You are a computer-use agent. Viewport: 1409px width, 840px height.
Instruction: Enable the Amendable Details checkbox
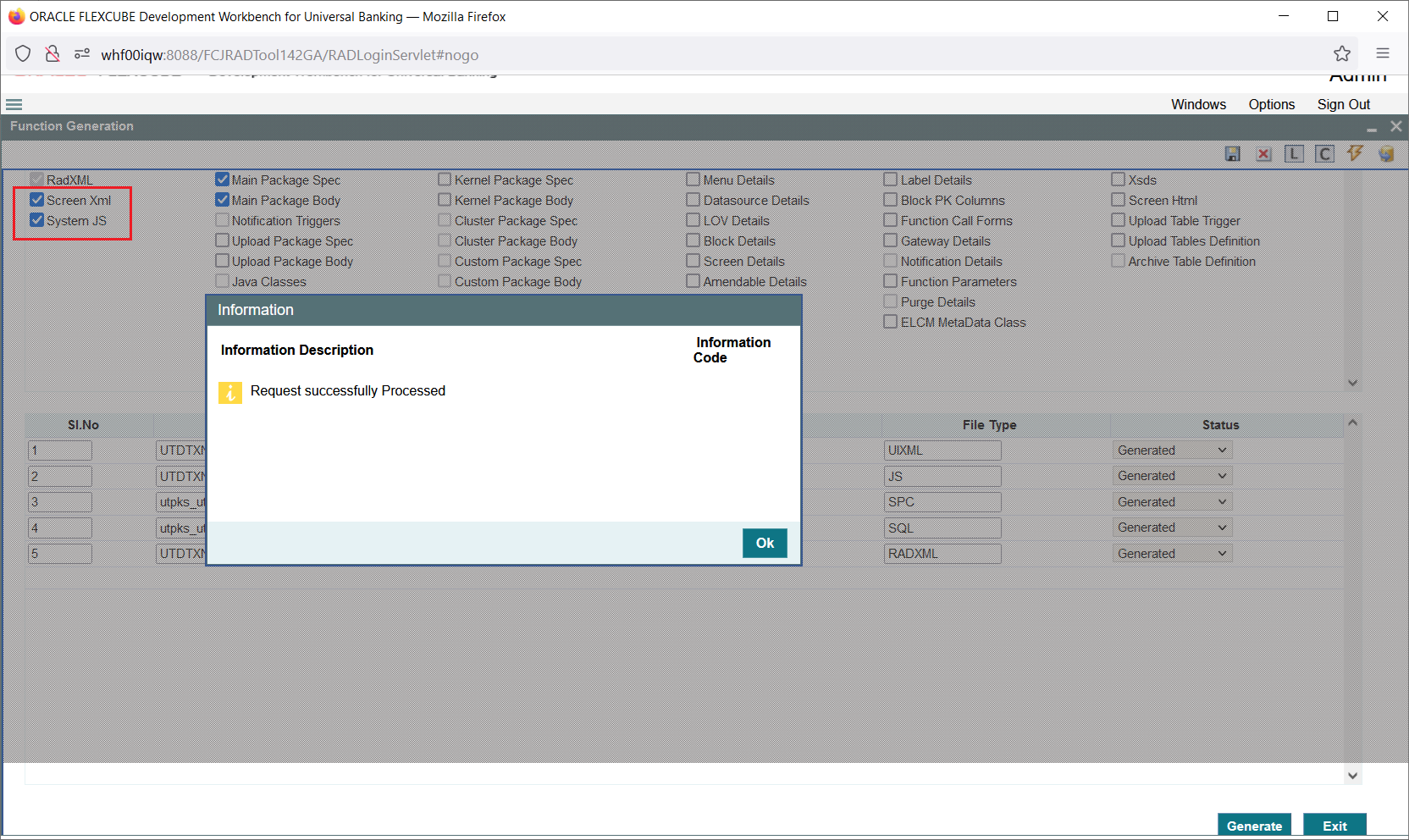pyautogui.click(x=693, y=281)
